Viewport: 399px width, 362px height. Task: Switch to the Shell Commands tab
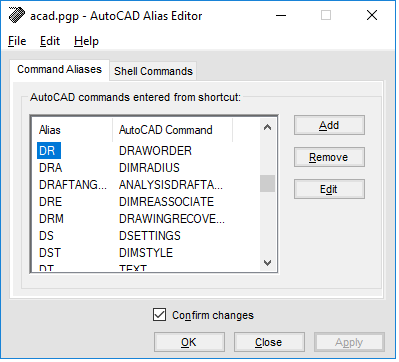click(x=153, y=71)
